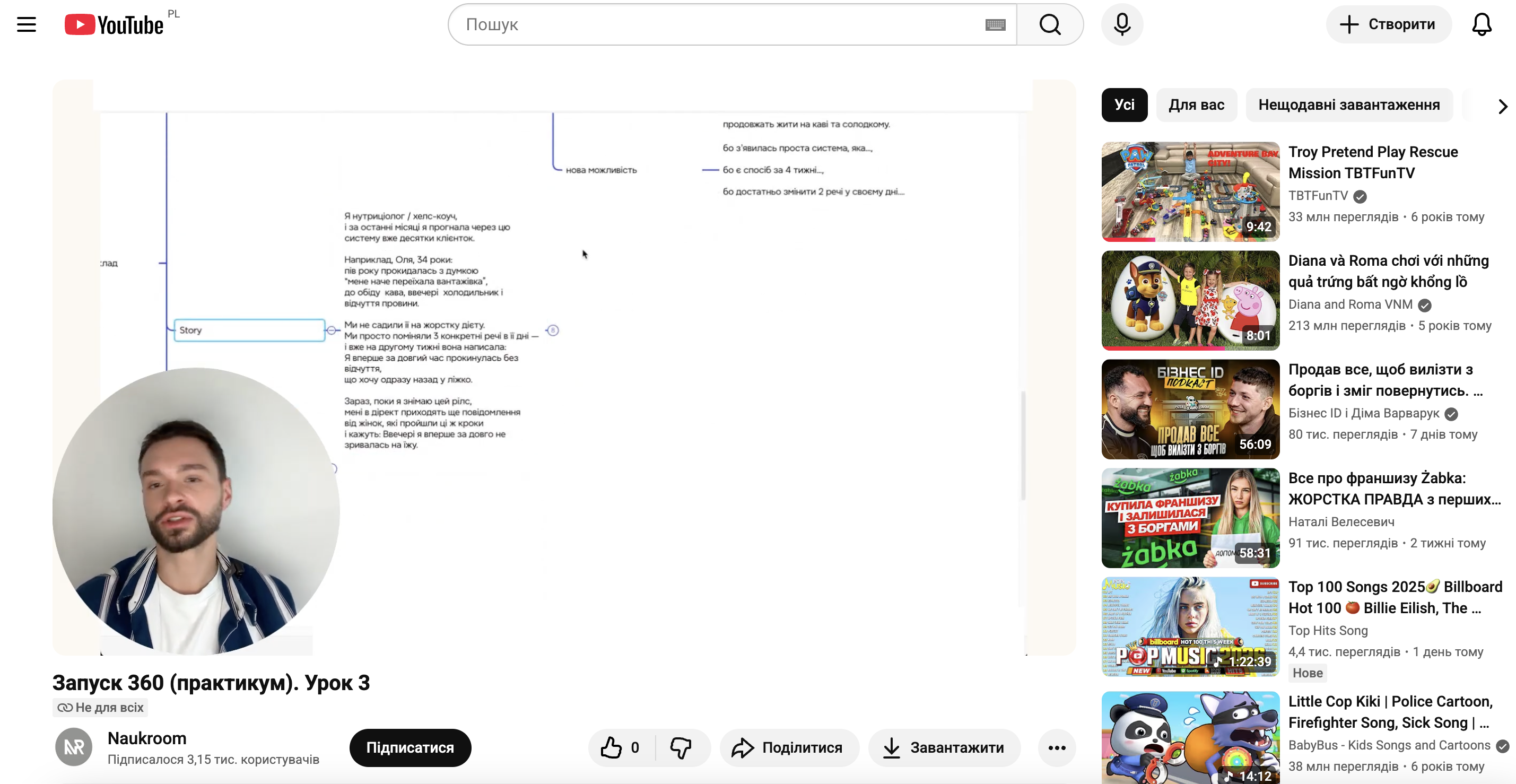Image resolution: width=1516 pixels, height=784 pixels.
Task: Start voice search with microphone
Action: coord(1122,25)
